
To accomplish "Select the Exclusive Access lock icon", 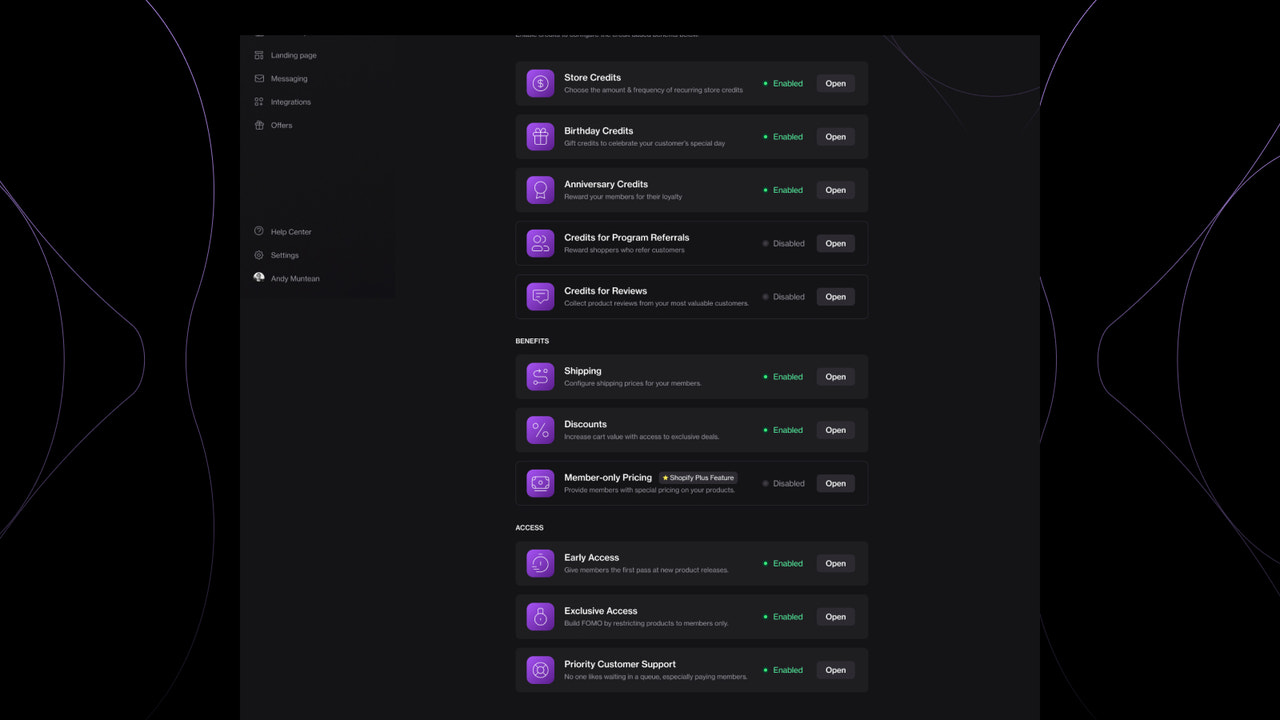I will [540, 616].
